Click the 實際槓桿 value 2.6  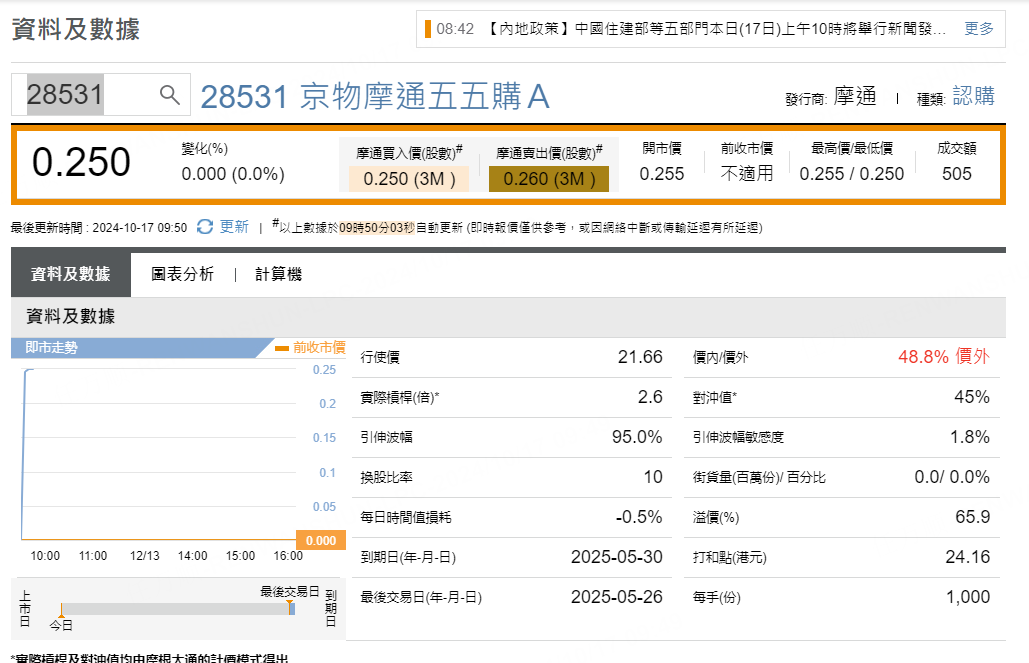click(650, 396)
